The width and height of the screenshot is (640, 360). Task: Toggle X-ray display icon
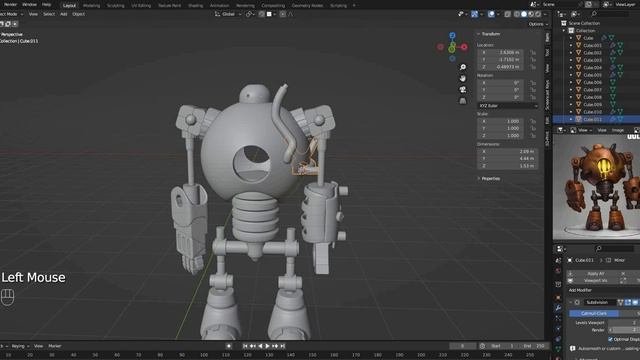coord(507,14)
